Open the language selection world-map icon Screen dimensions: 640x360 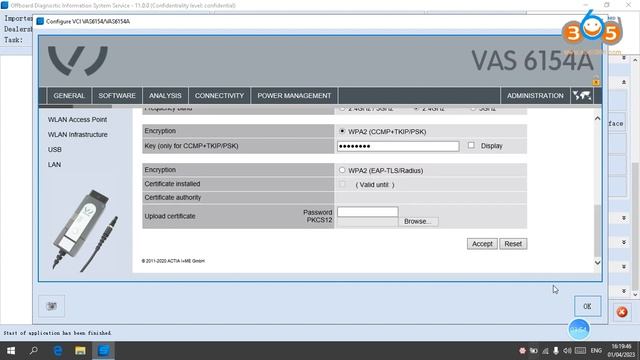click(582, 96)
